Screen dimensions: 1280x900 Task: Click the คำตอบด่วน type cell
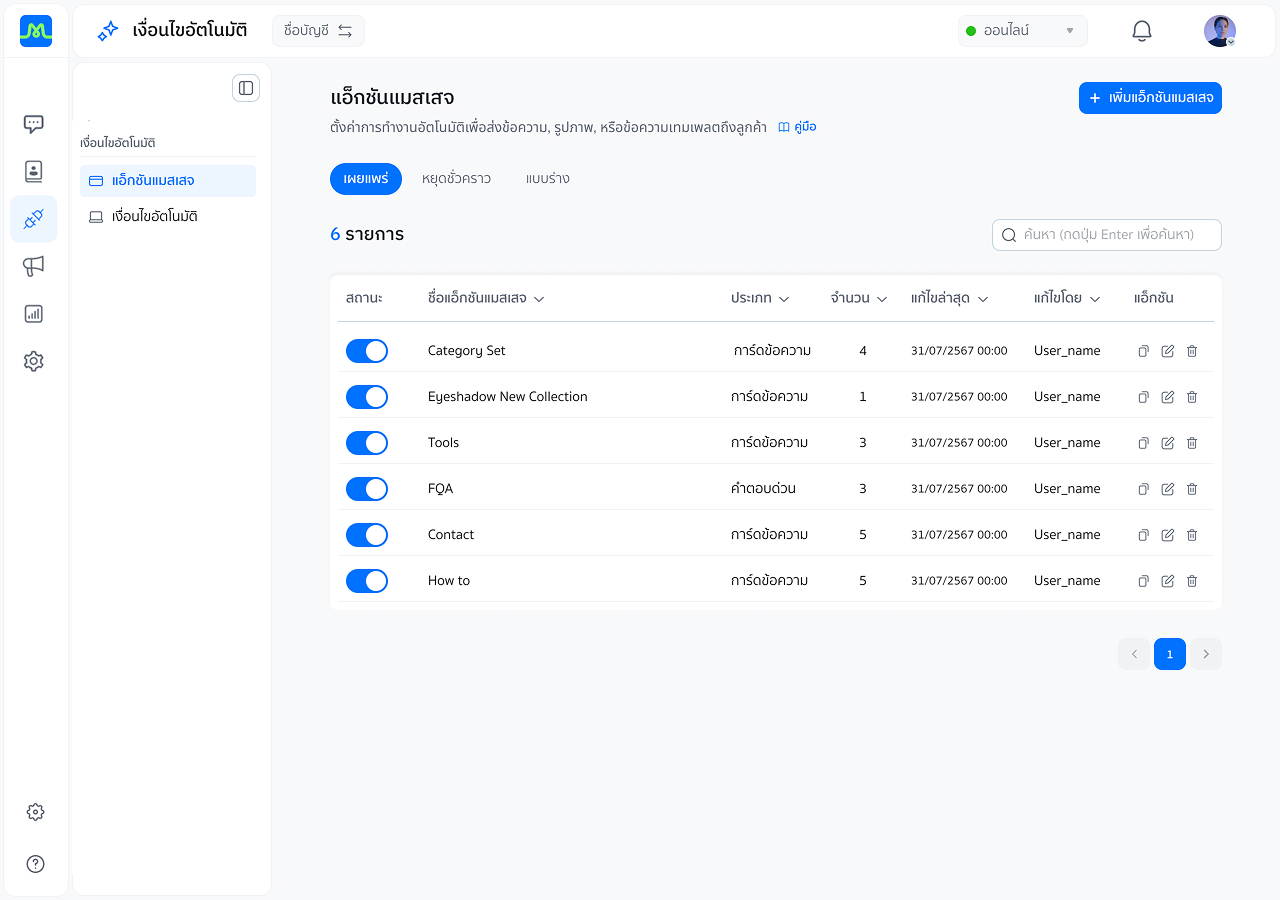(763, 489)
